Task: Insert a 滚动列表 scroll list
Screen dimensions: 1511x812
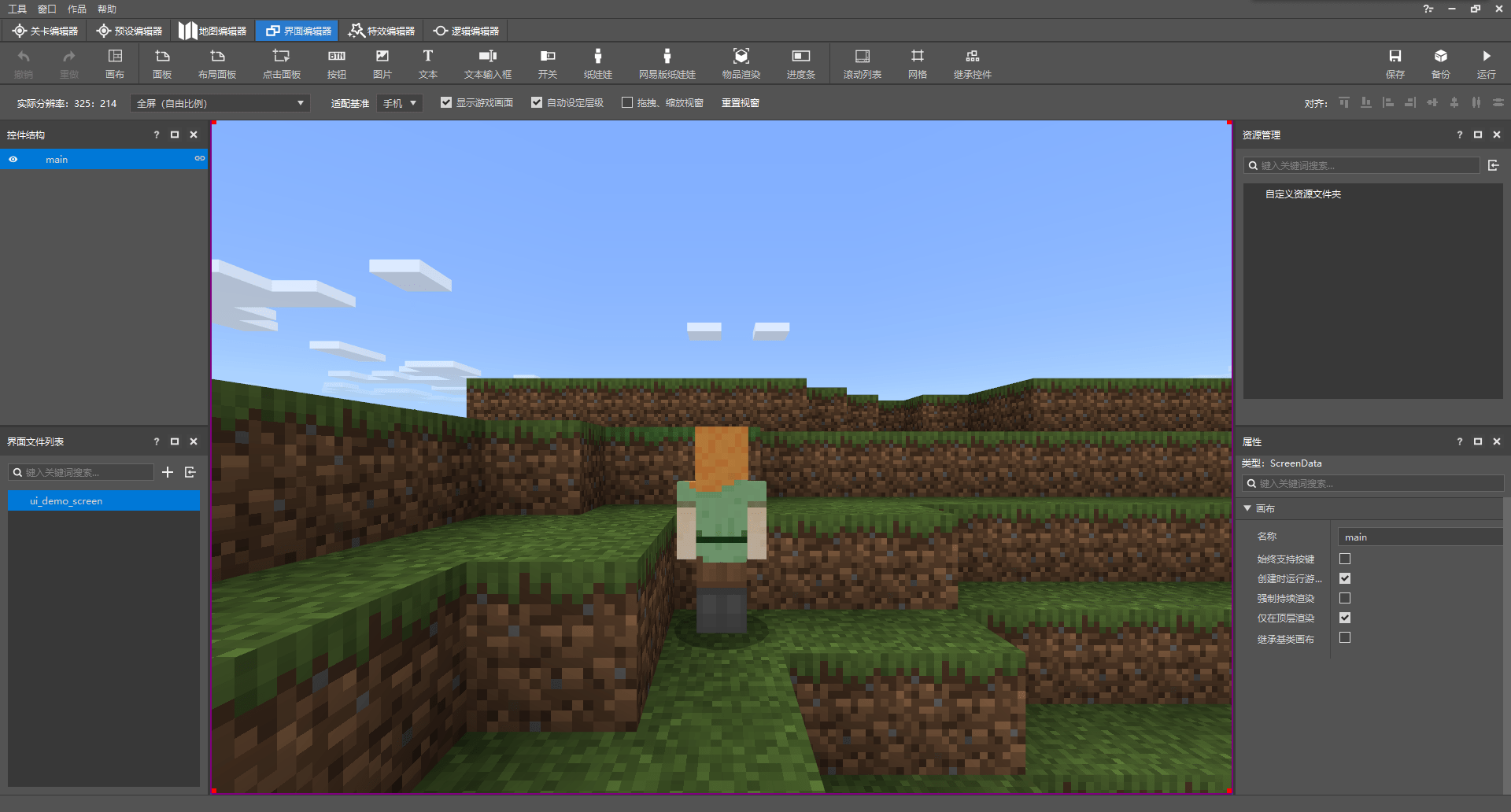Action: pyautogui.click(x=863, y=63)
